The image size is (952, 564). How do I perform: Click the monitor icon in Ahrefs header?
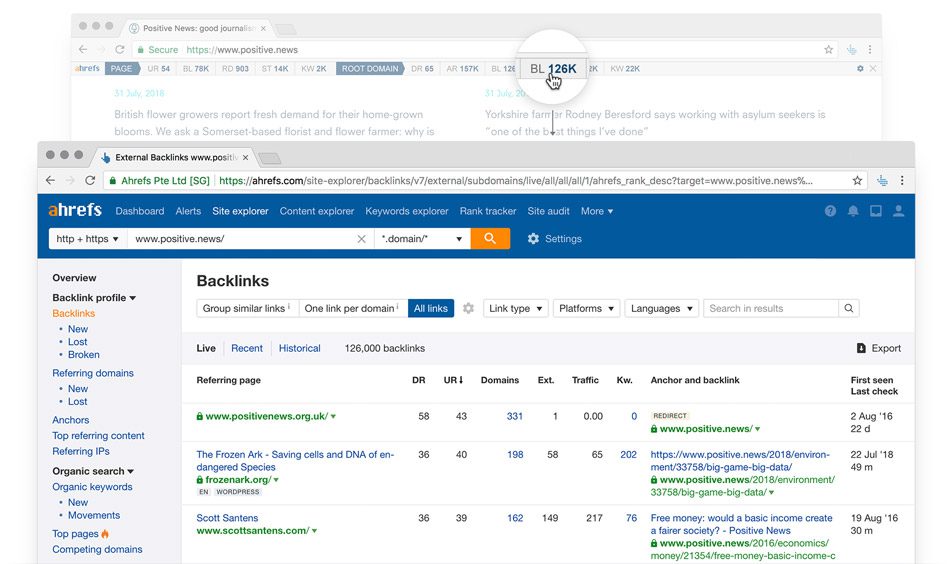pyautogui.click(x=876, y=211)
